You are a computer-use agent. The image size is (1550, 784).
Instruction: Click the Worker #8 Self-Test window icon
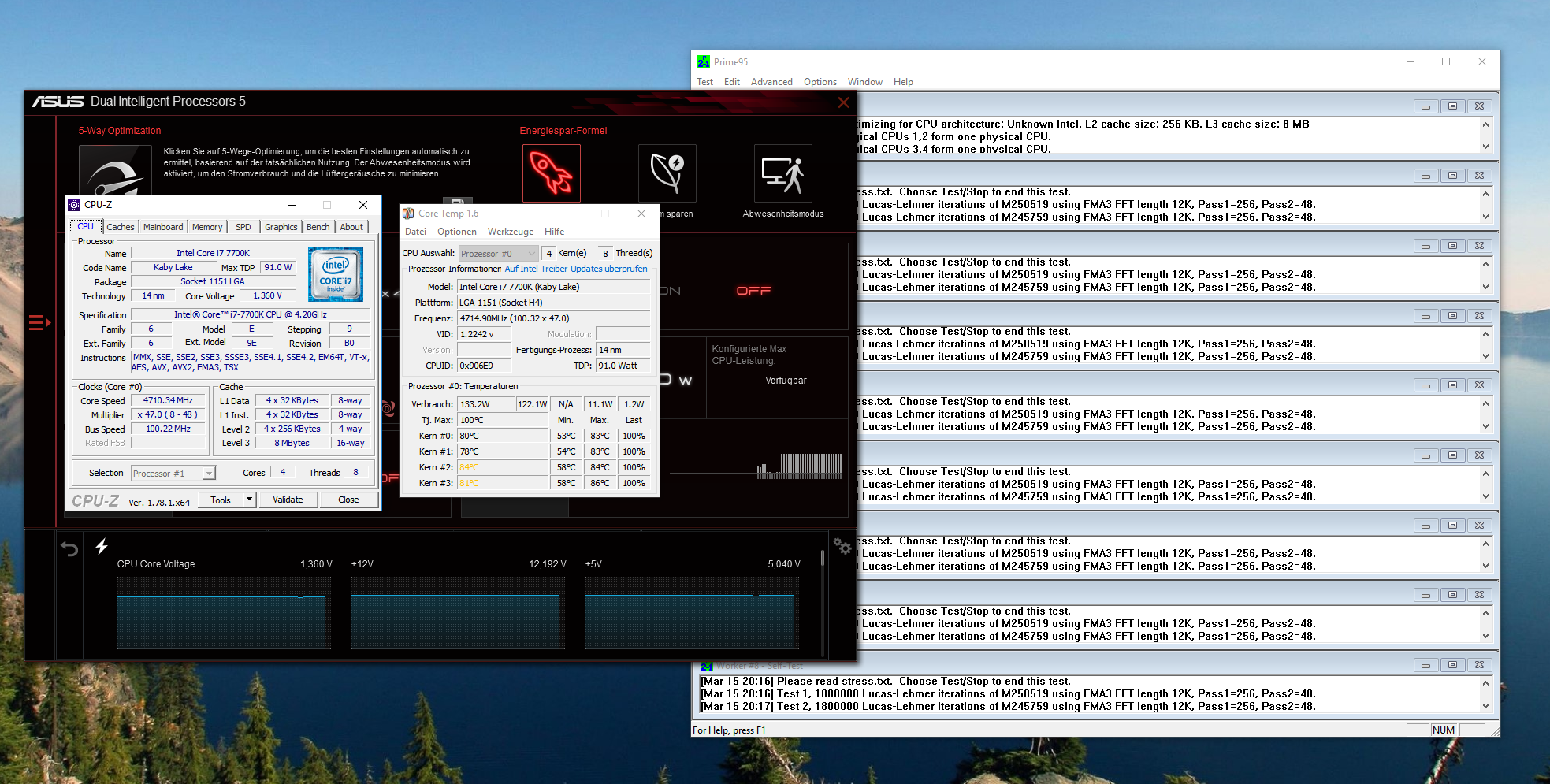coord(707,667)
